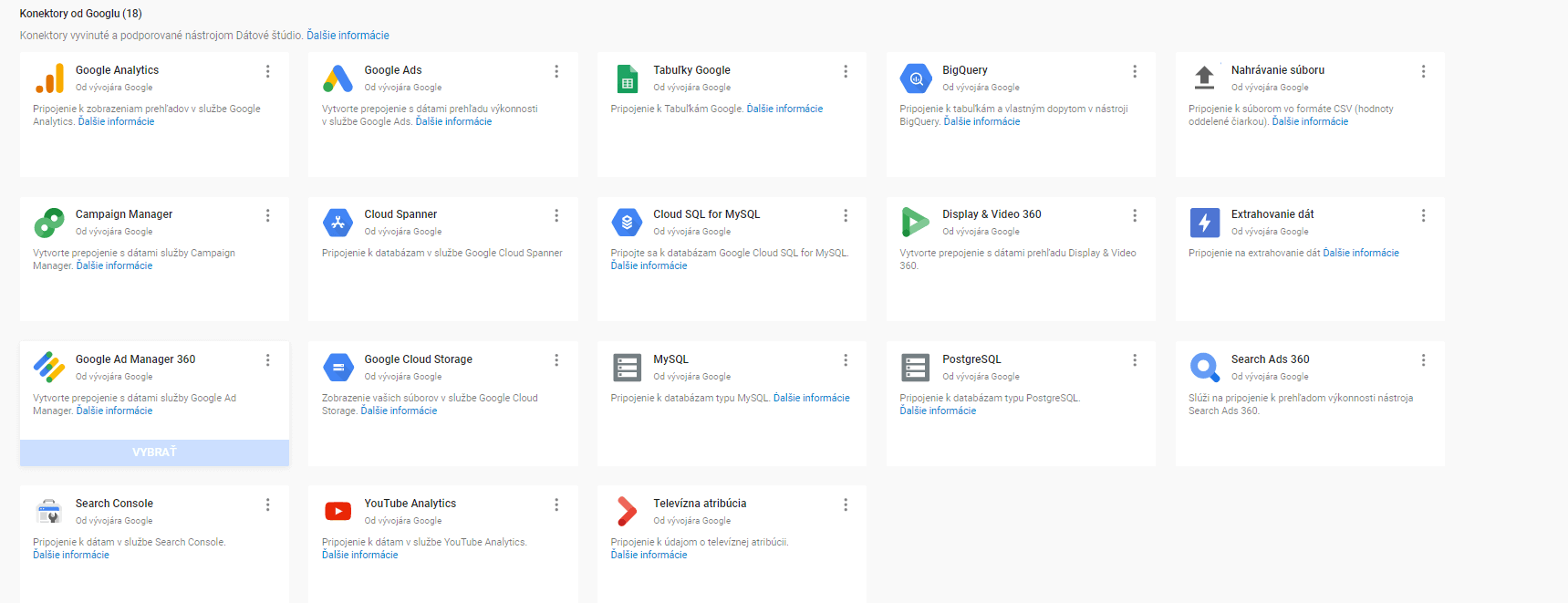Follow Campaign Manager Ďalšie informácie link
Image resolution: width=1568 pixels, height=603 pixels.
pos(114,265)
